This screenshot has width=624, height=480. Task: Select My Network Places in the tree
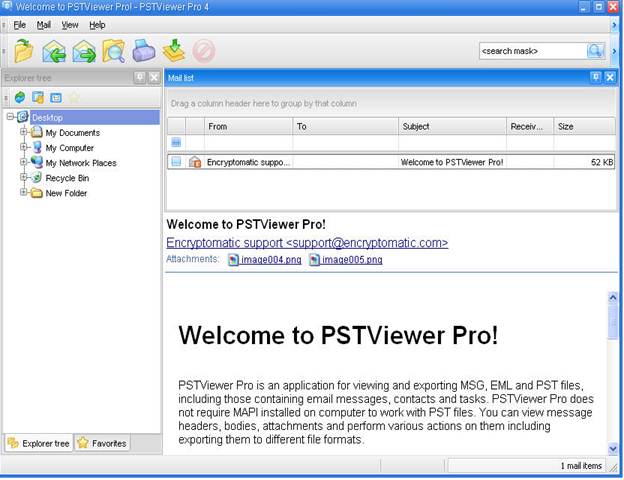click(x=81, y=163)
